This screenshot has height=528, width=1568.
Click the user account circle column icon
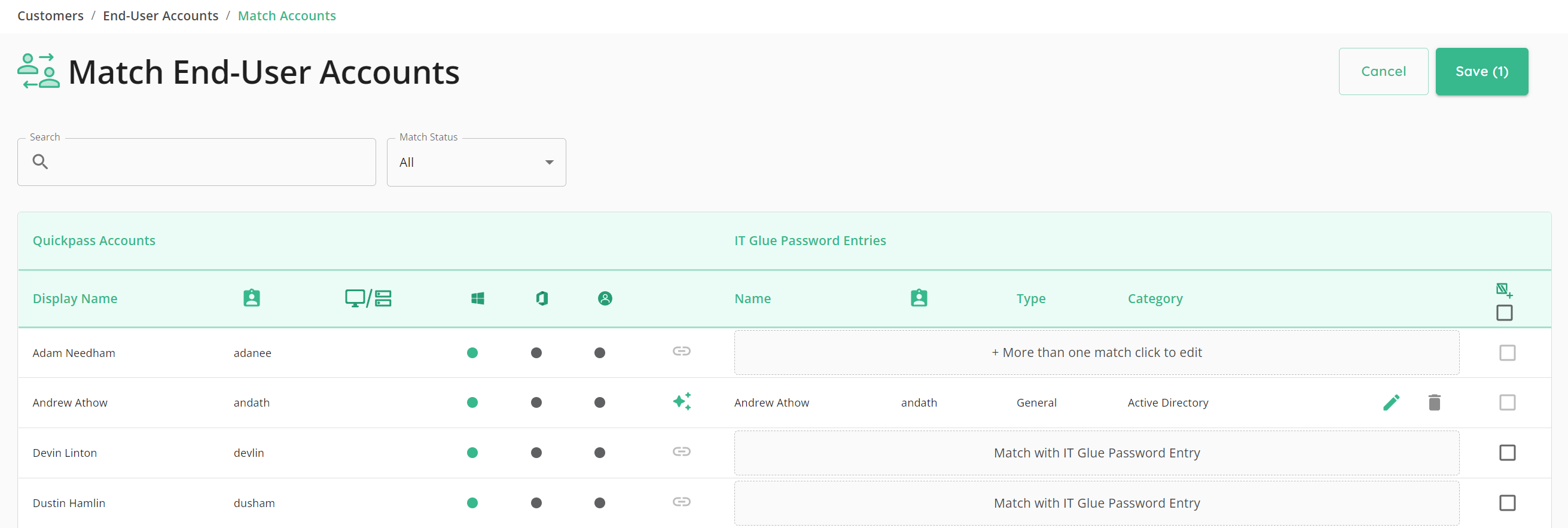coord(605,298)
